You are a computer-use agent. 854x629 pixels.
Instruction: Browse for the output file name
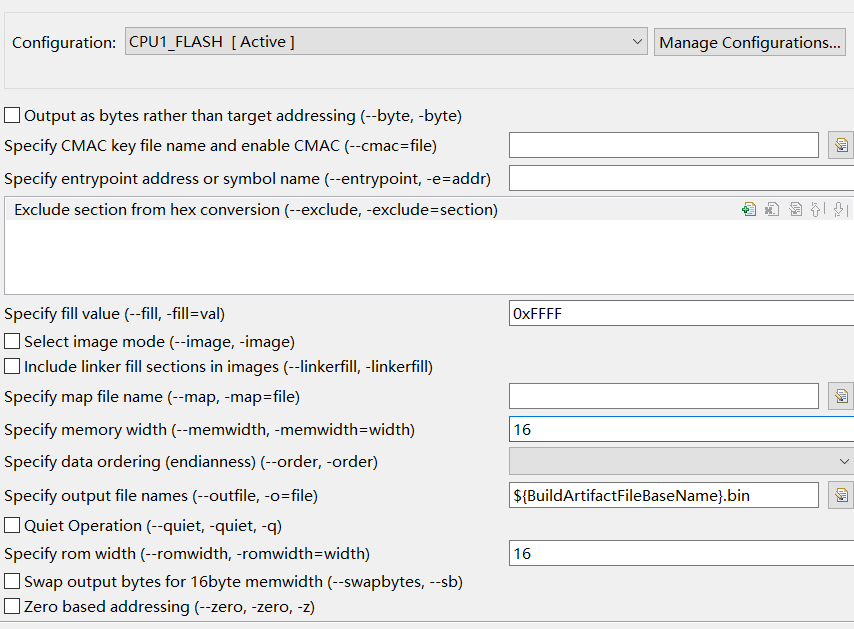[841, 495]
